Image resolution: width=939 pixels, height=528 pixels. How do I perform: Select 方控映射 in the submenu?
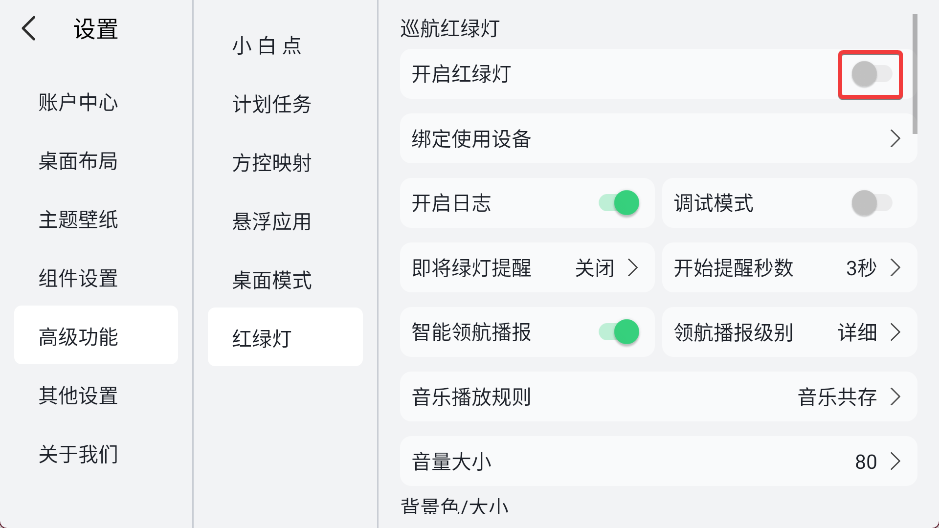(x=272, y=163)
